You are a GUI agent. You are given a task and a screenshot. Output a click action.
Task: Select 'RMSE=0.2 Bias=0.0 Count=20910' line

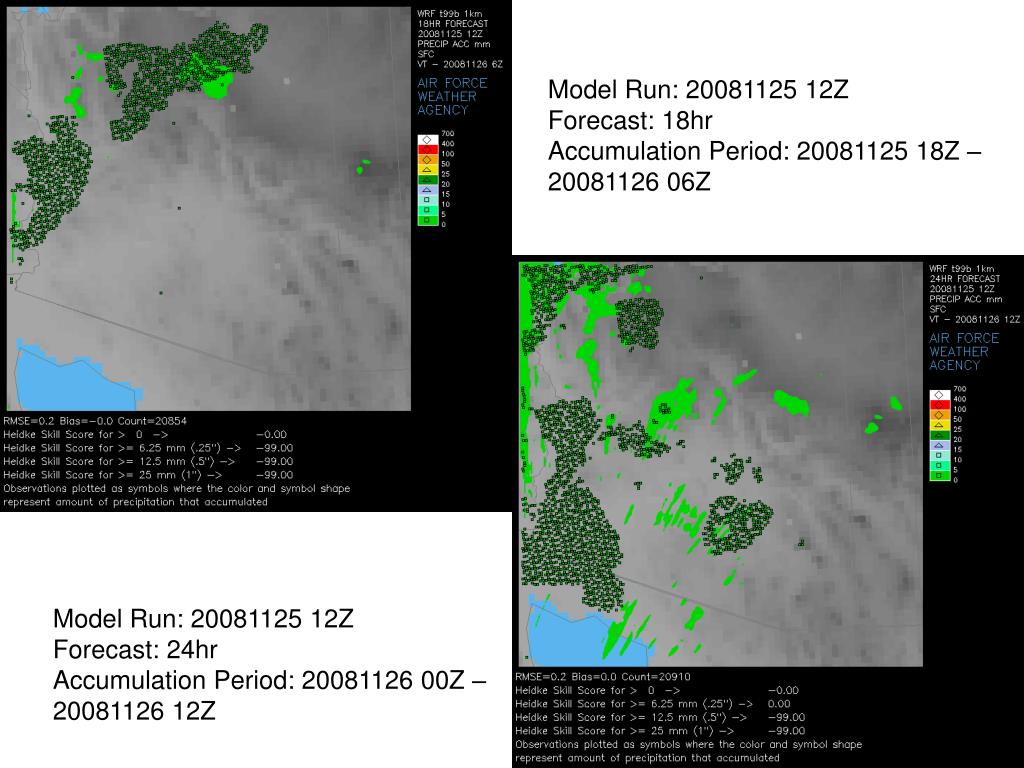pos(603,677)
